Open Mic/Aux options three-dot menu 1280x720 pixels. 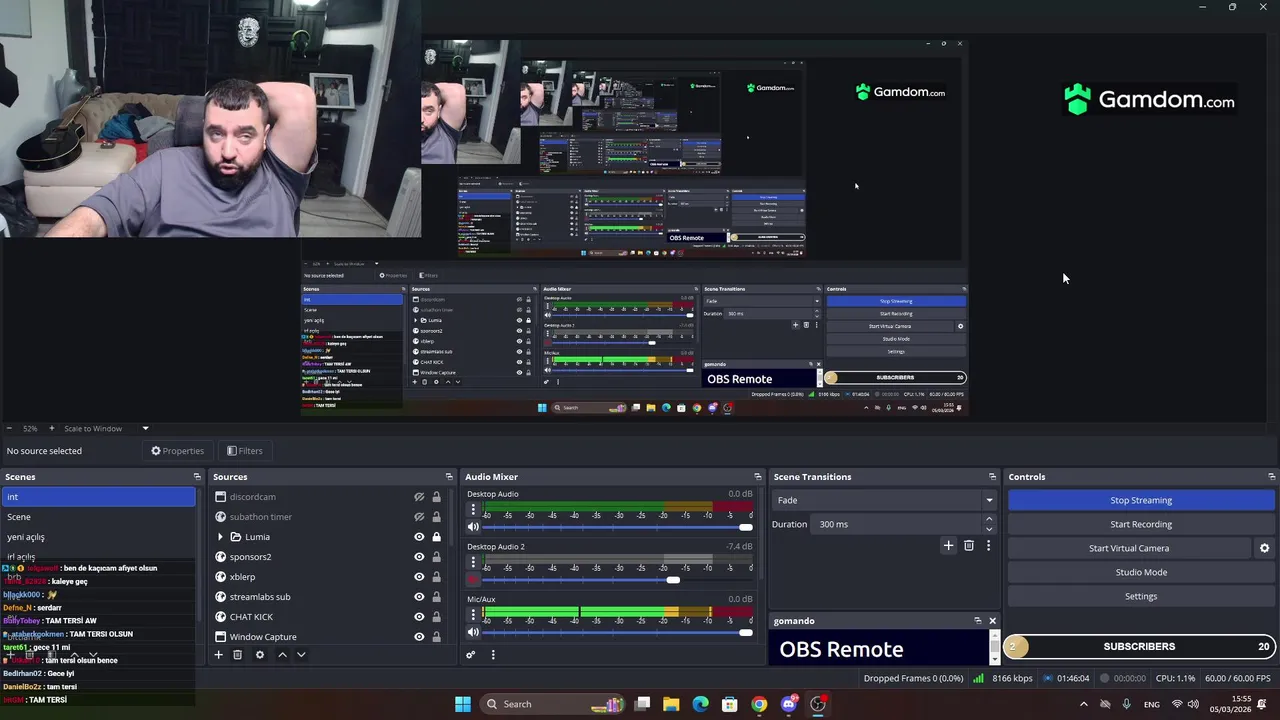(473, 615)
